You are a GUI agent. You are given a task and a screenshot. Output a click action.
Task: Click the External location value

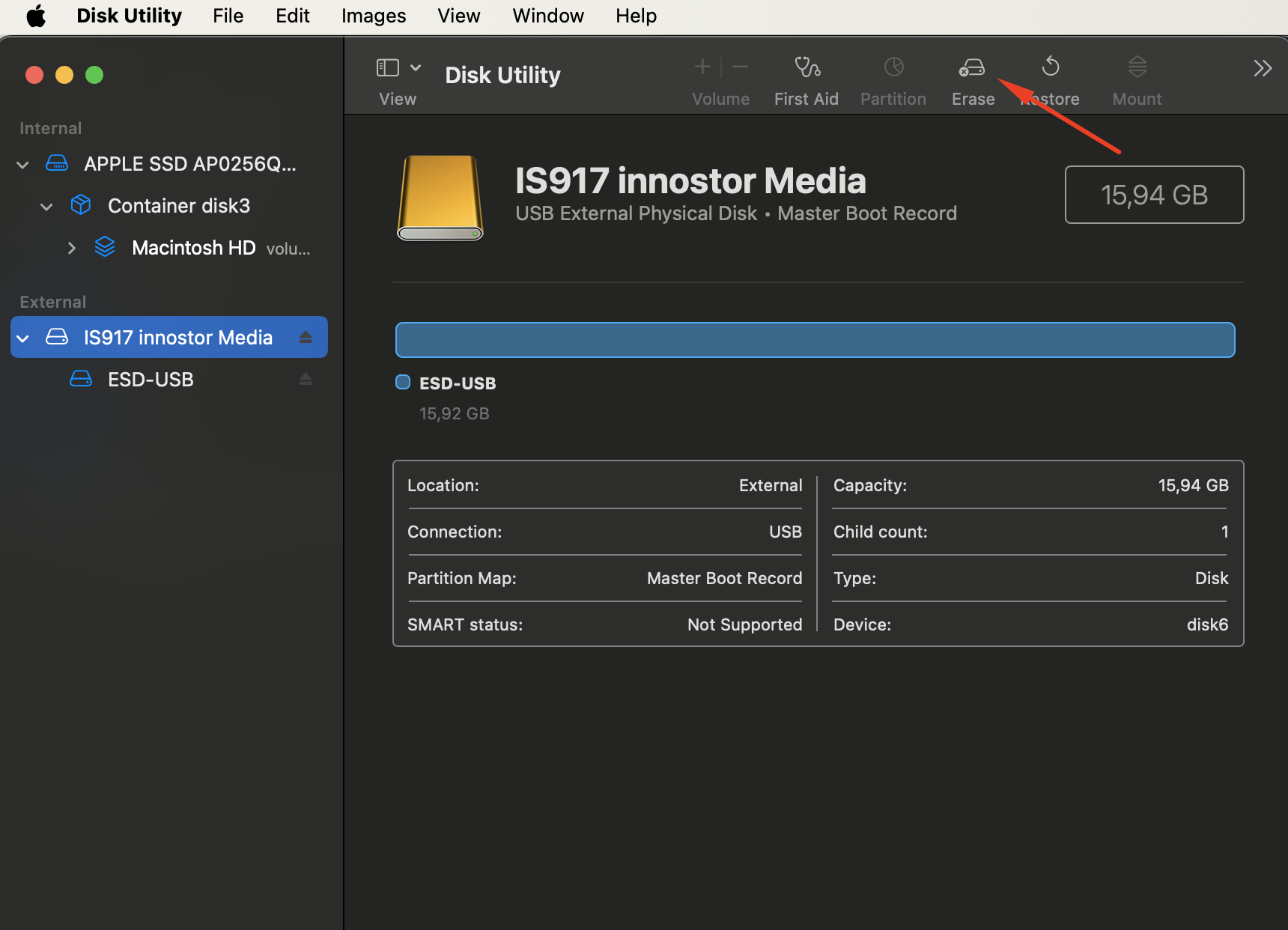(x=770, y=485)
